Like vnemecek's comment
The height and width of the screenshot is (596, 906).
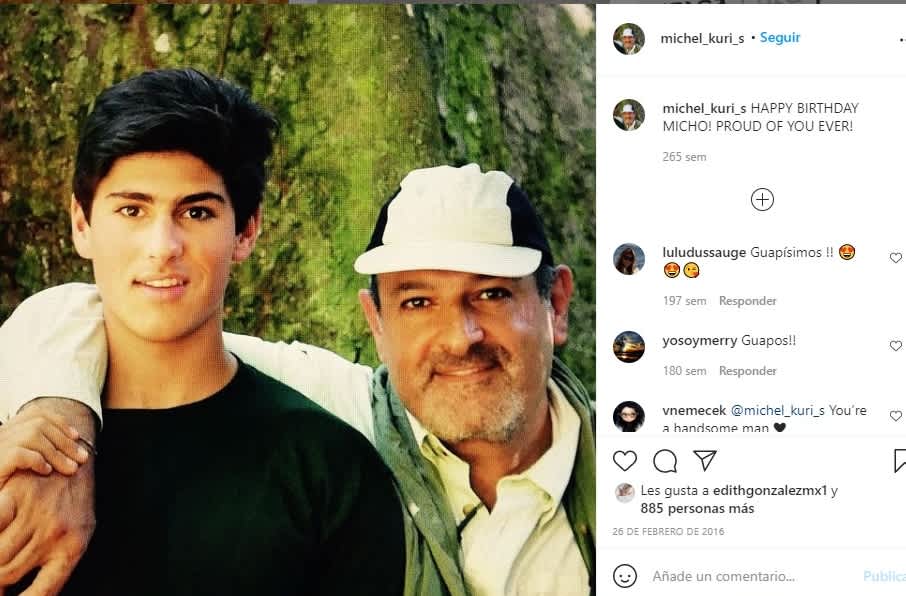895,416
